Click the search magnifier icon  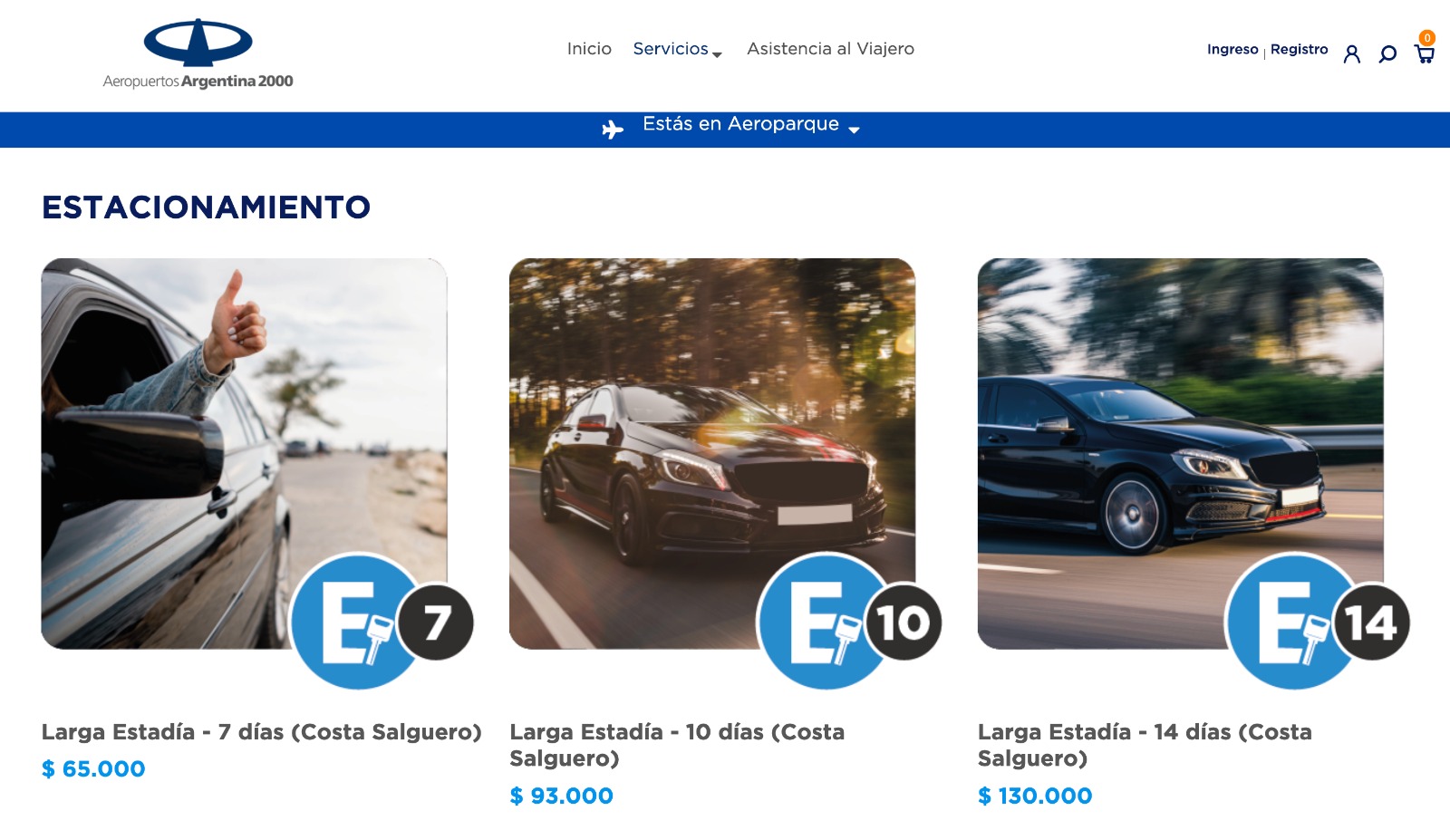click(1387, 54)
